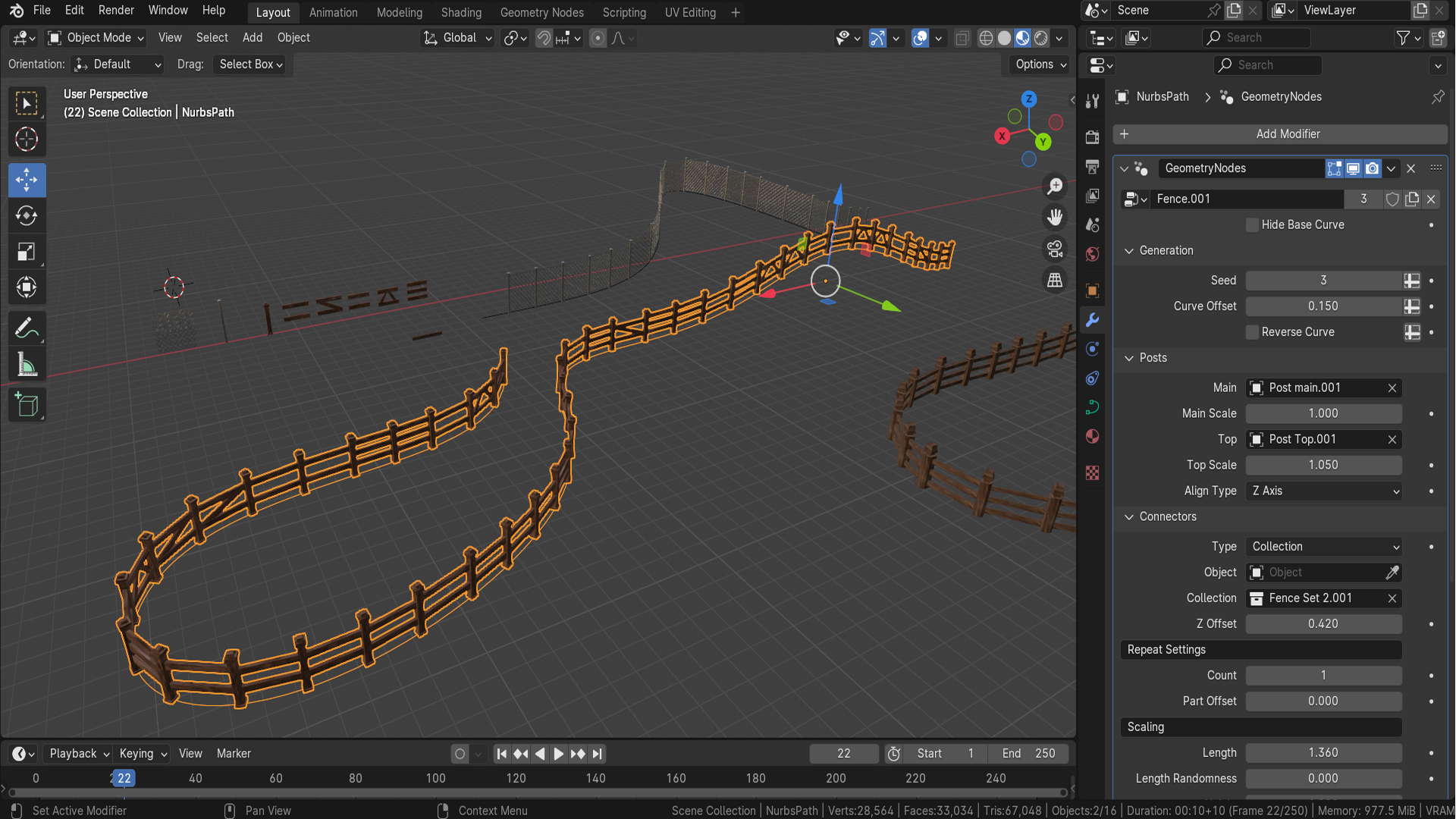Click the Curve Offset 0.150 slider

tap(1324, 306)
